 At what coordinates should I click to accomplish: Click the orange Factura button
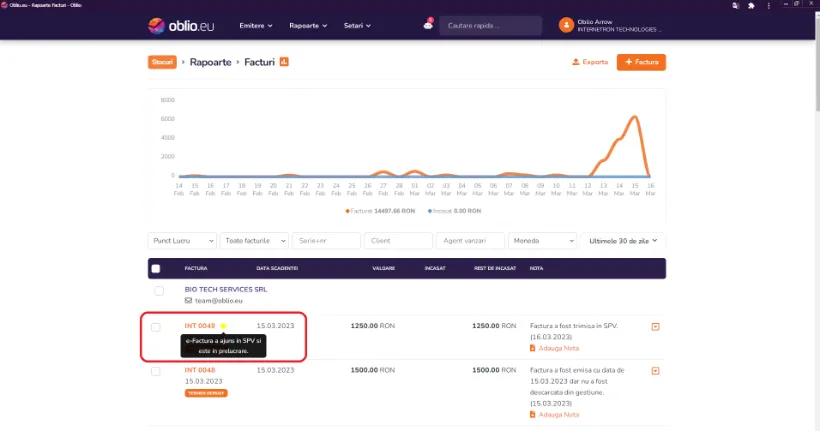[641, 62]
